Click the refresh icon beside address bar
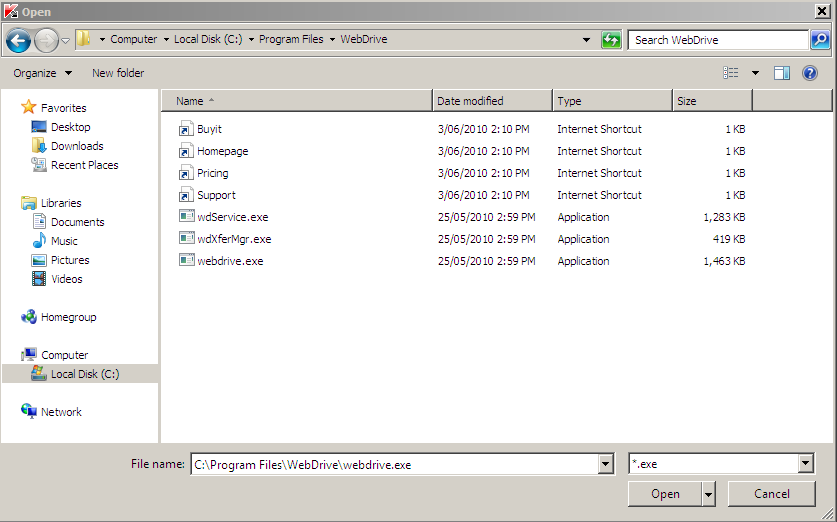837x522 pixels. 611,40
